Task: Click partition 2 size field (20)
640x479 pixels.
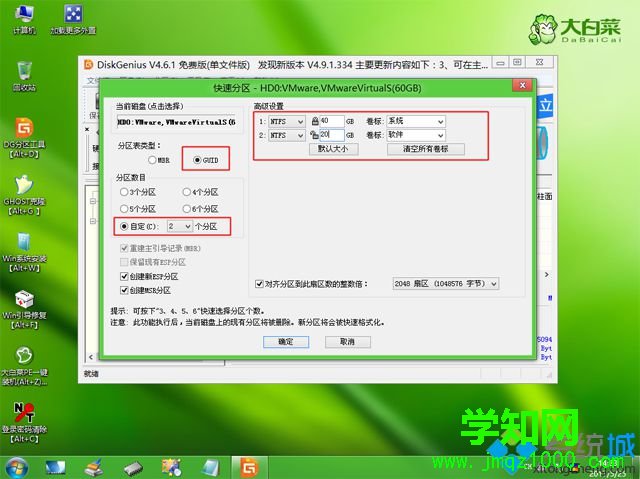Action: [x=332, y=135]
